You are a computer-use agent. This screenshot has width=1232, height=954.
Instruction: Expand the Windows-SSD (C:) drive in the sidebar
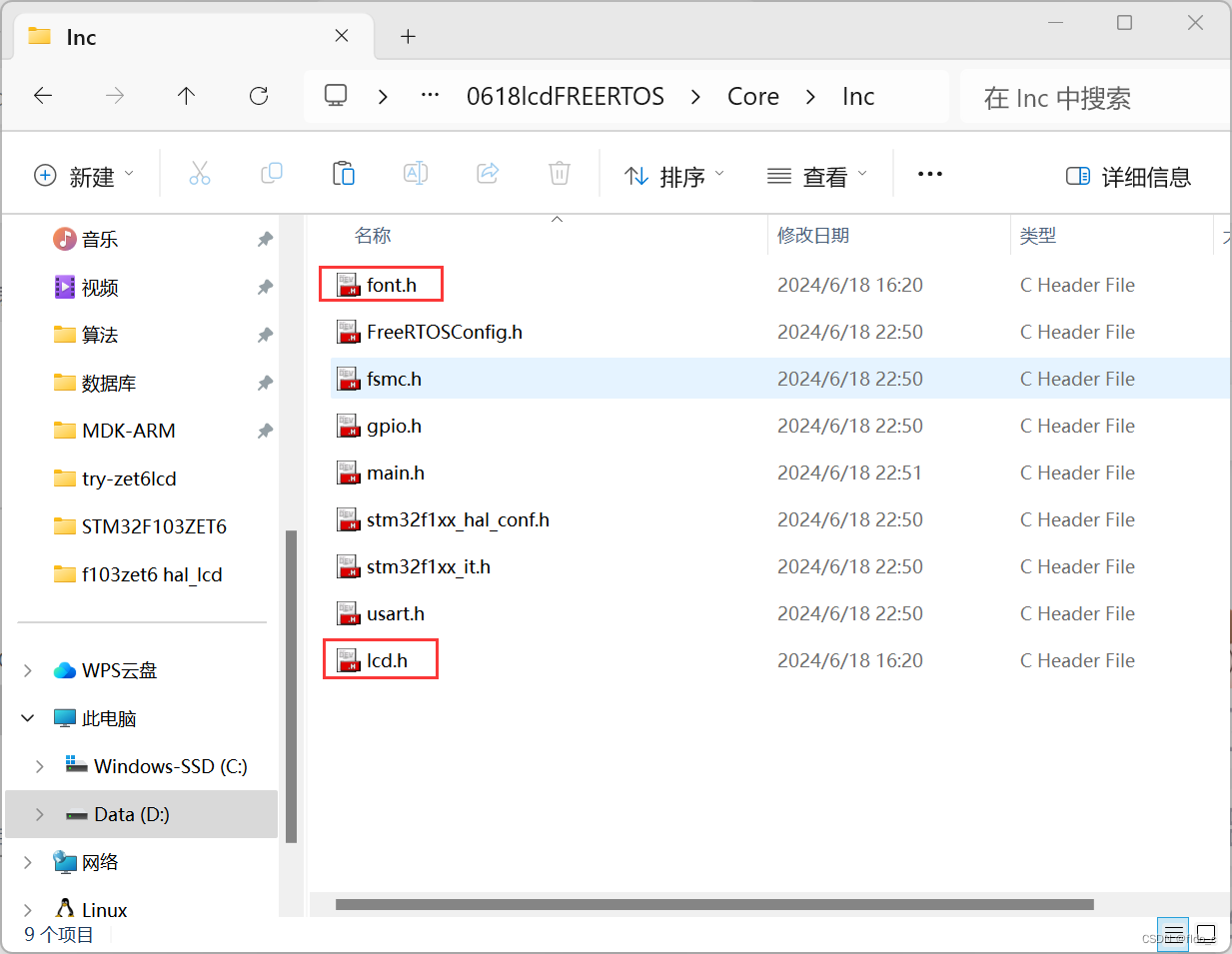[x=39, y=765]
